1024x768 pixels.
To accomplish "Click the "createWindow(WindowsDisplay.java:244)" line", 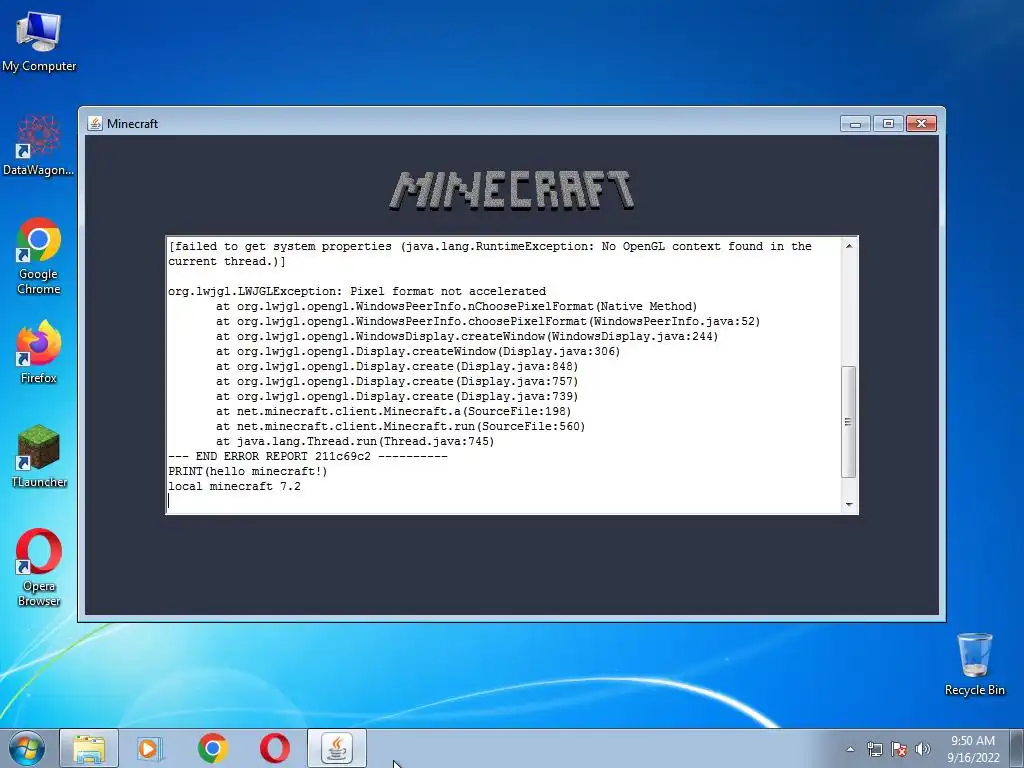I will click(x=467, y=336).
